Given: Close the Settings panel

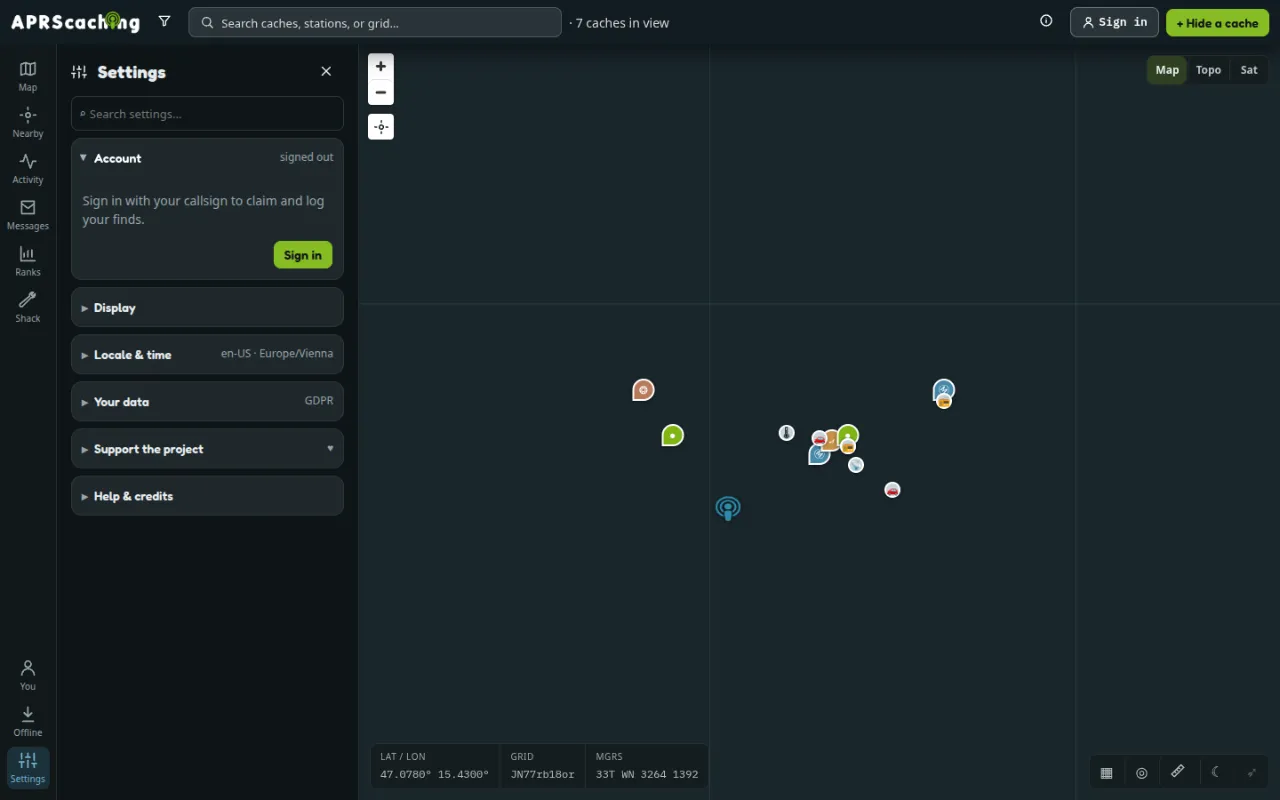Looking at the screenshot, I should 326,71.
